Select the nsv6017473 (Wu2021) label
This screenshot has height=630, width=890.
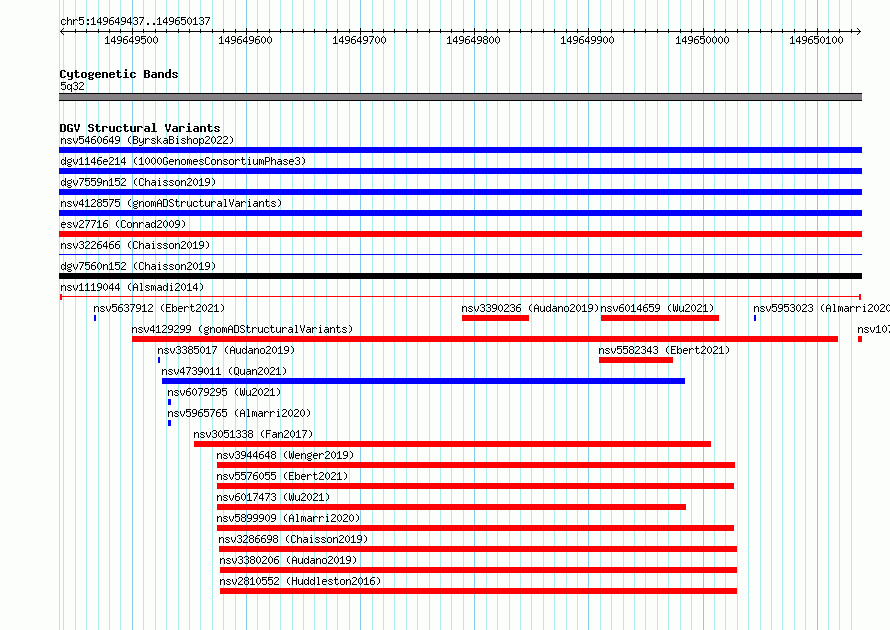coord(273,497)
